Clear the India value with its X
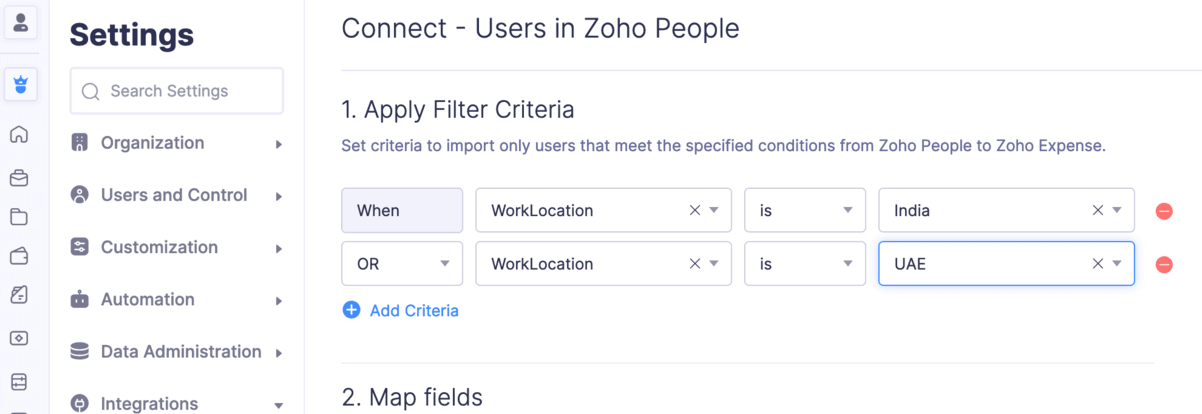 pos(1097,210)
